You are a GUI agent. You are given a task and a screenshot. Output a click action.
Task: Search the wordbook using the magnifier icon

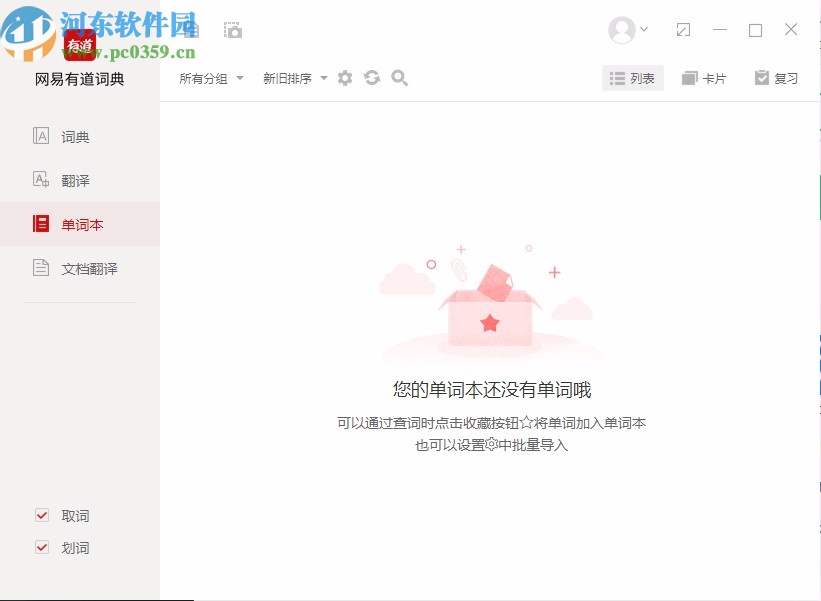399,77
